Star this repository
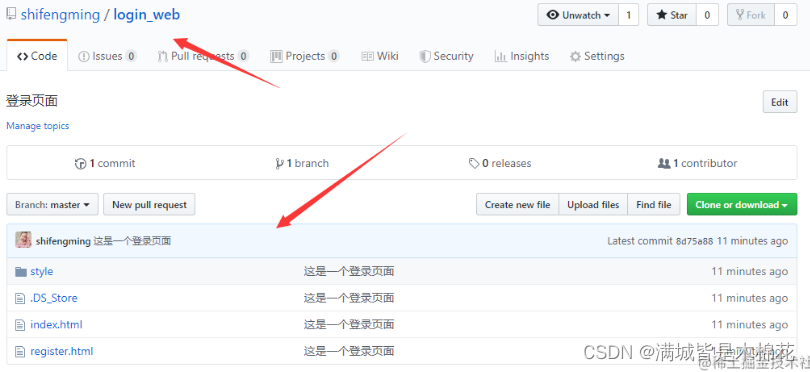 672,15
